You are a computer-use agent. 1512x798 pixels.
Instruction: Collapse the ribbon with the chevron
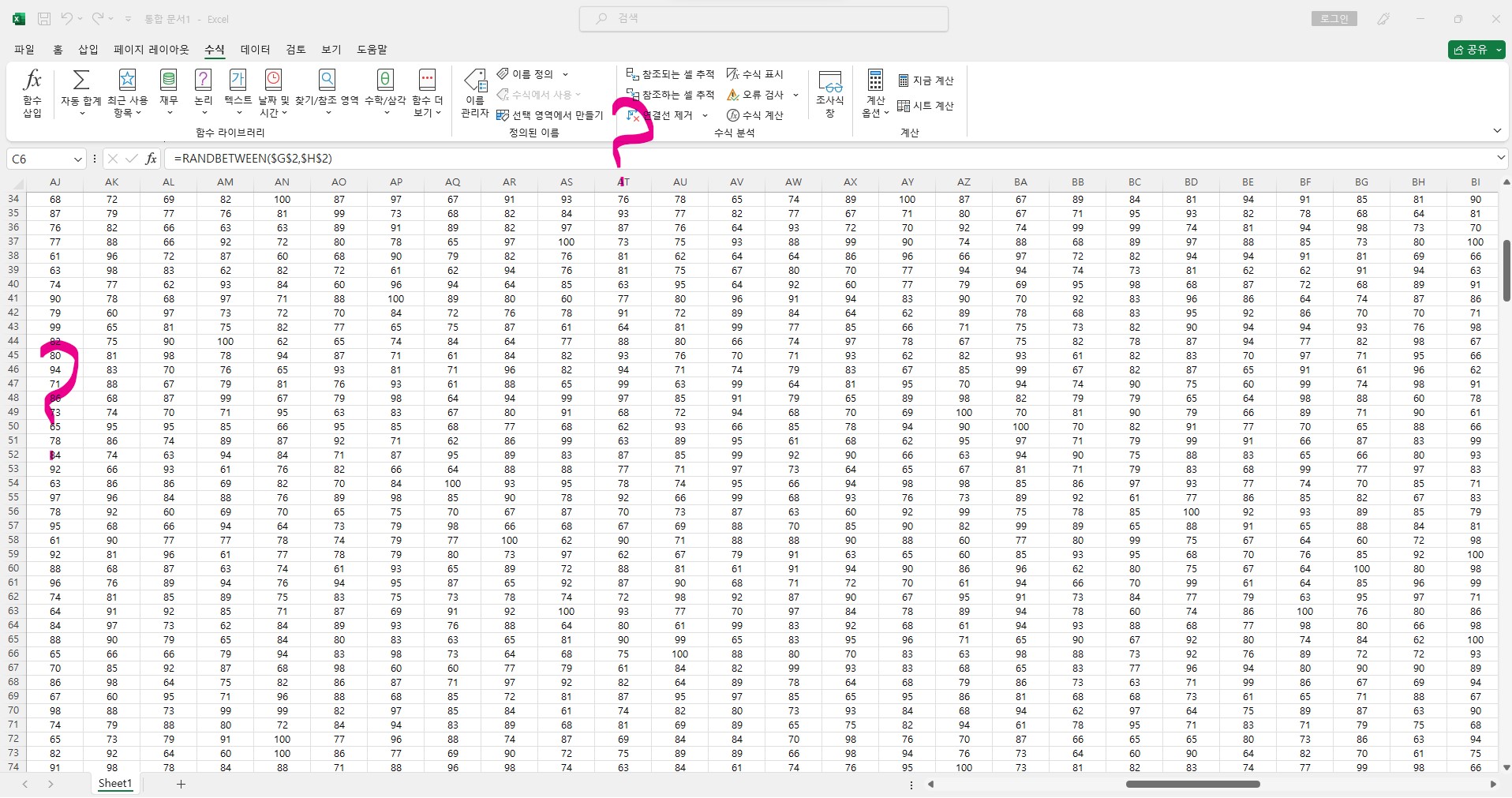click(x=1497, y=130)
